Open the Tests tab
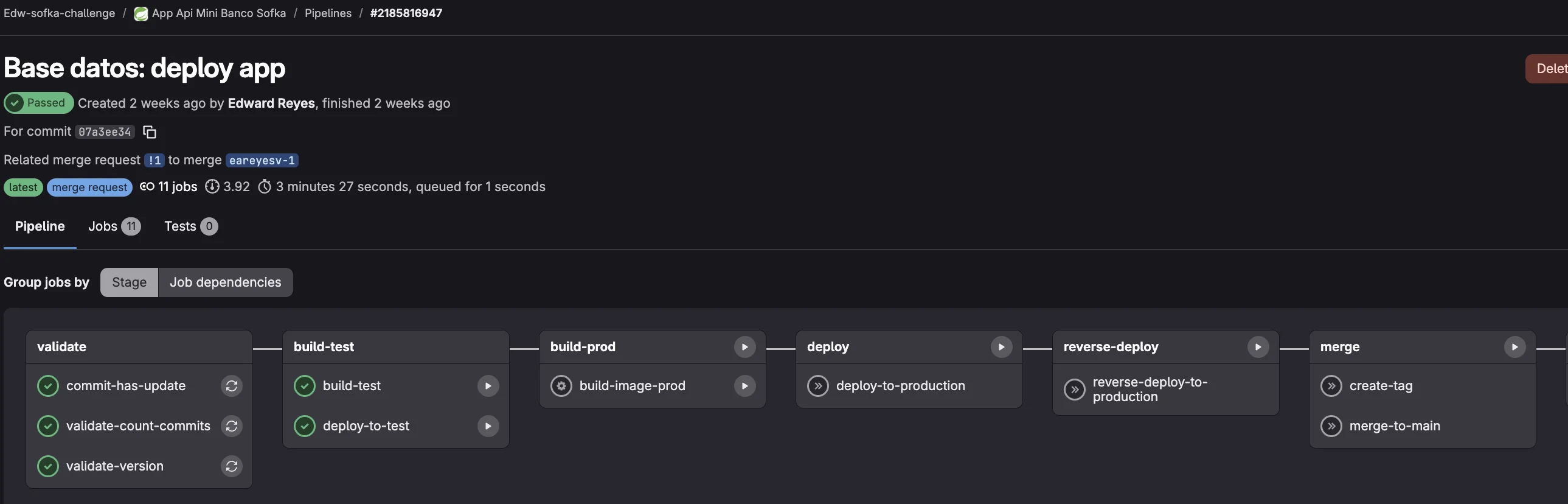The width and height of the screenshot is (1568, 504). coord(190,226)
